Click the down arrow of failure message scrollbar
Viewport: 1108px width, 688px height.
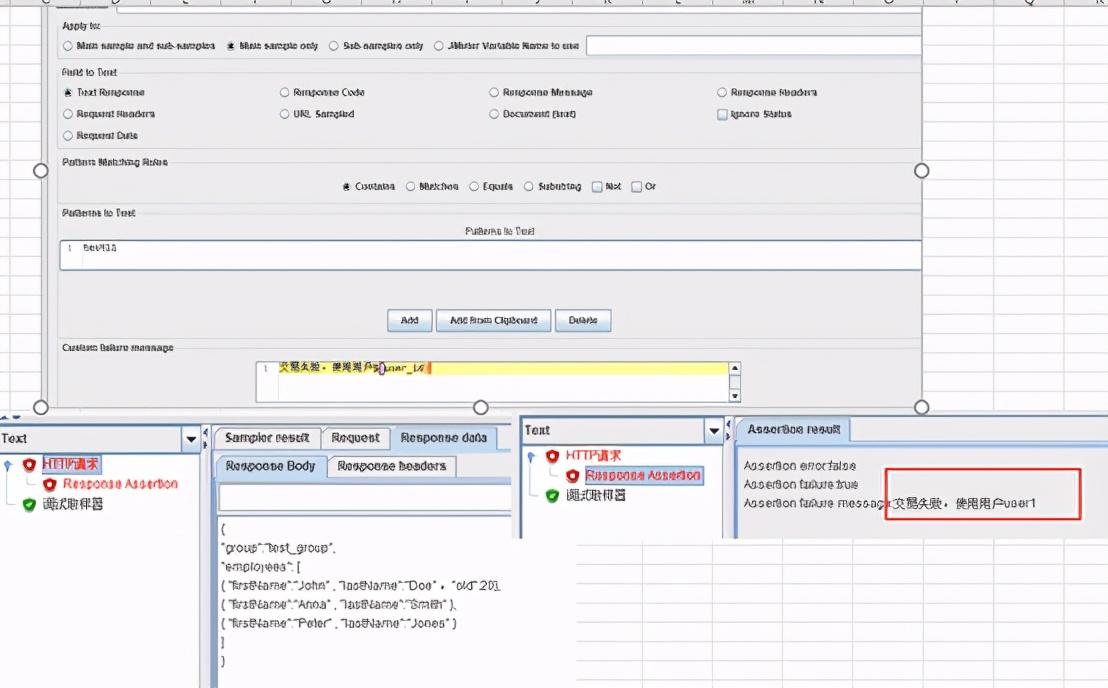(x=735, y=396)
